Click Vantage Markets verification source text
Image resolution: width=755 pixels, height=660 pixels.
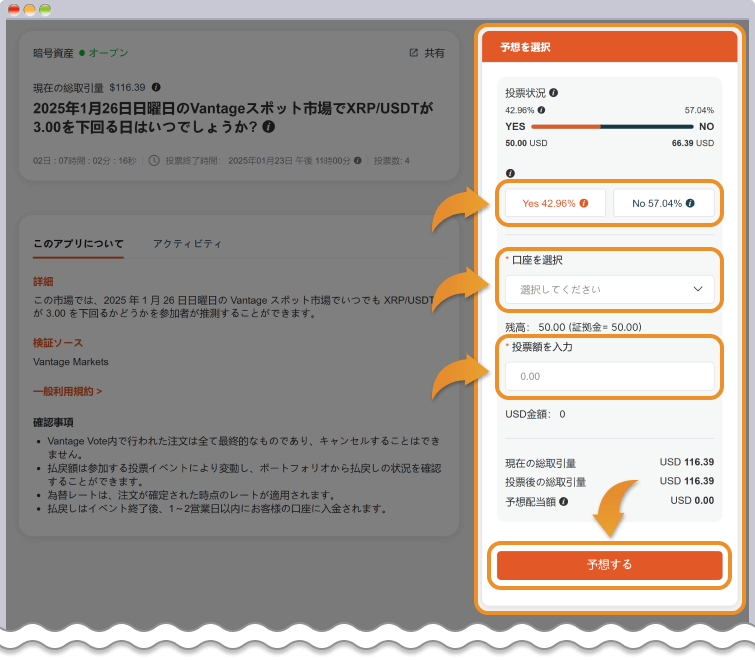pos(71,362)
